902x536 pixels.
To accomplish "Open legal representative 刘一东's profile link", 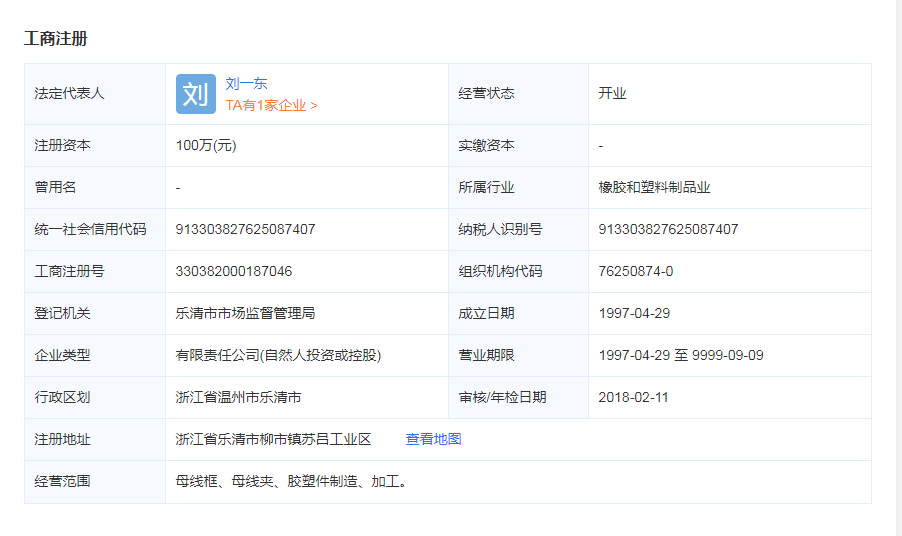I will 246,84.
